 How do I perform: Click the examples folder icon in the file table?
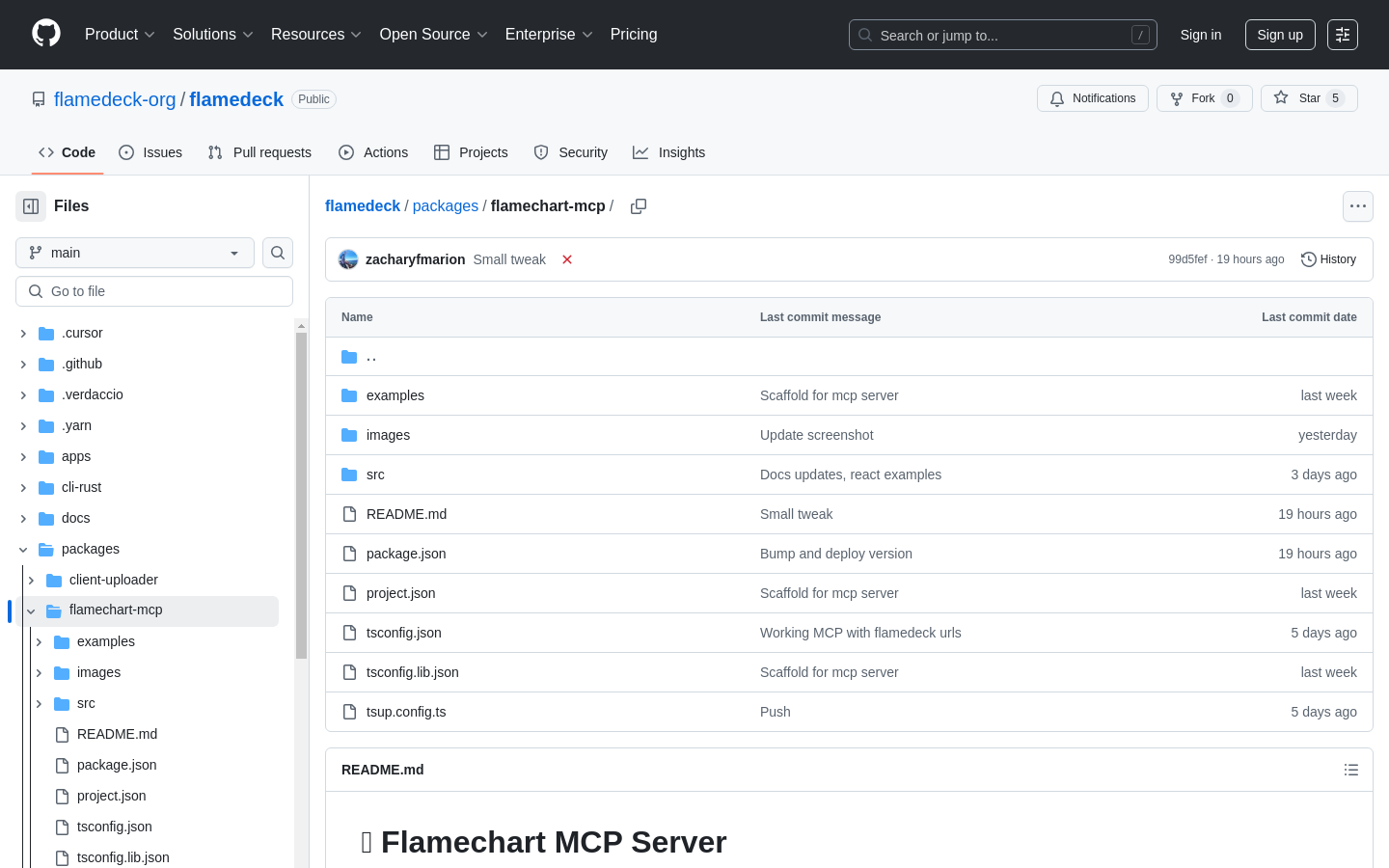[349, 395]
